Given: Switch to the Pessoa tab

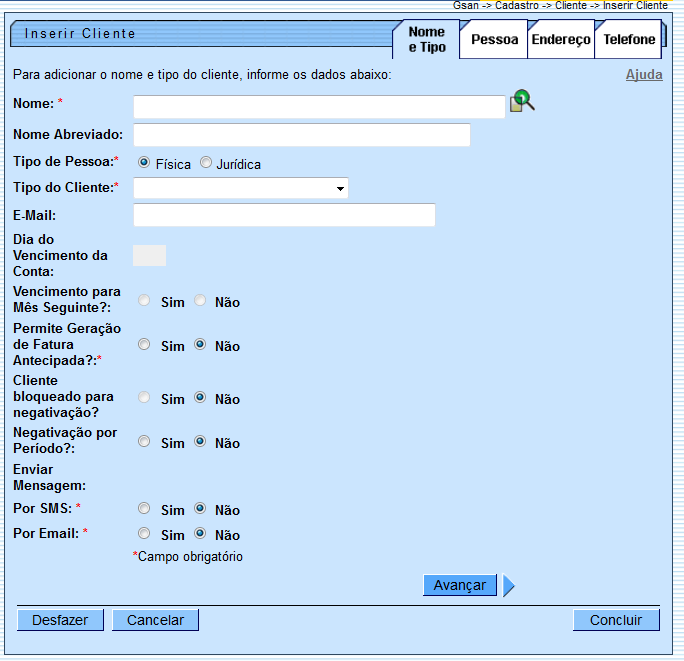Looking at the screenshot, I should (494, 39).
